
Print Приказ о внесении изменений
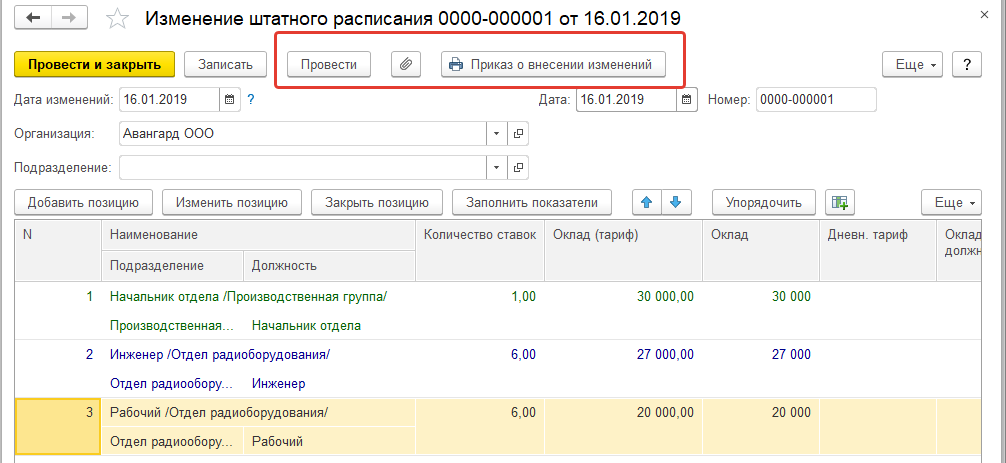(x=553, y=64)
